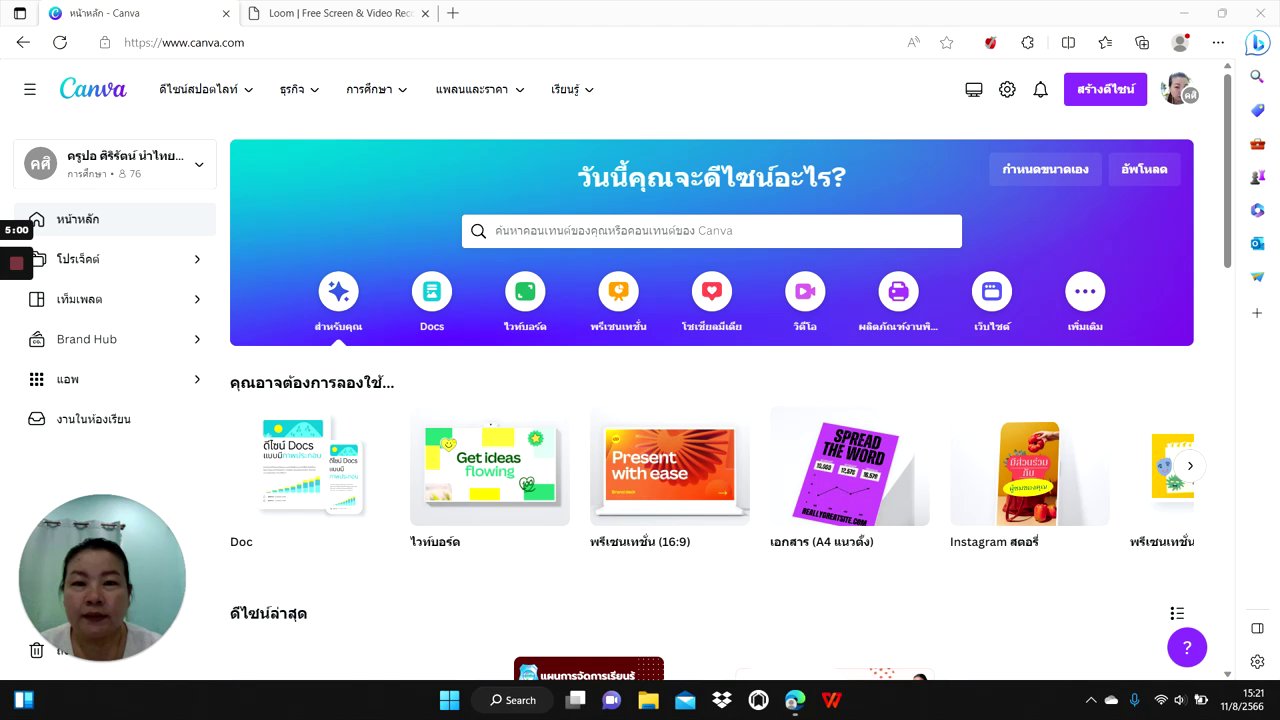The image size is (1280, 720).
Task: Click the page vertical scrollbar
Action: [x=1228, y=170]
